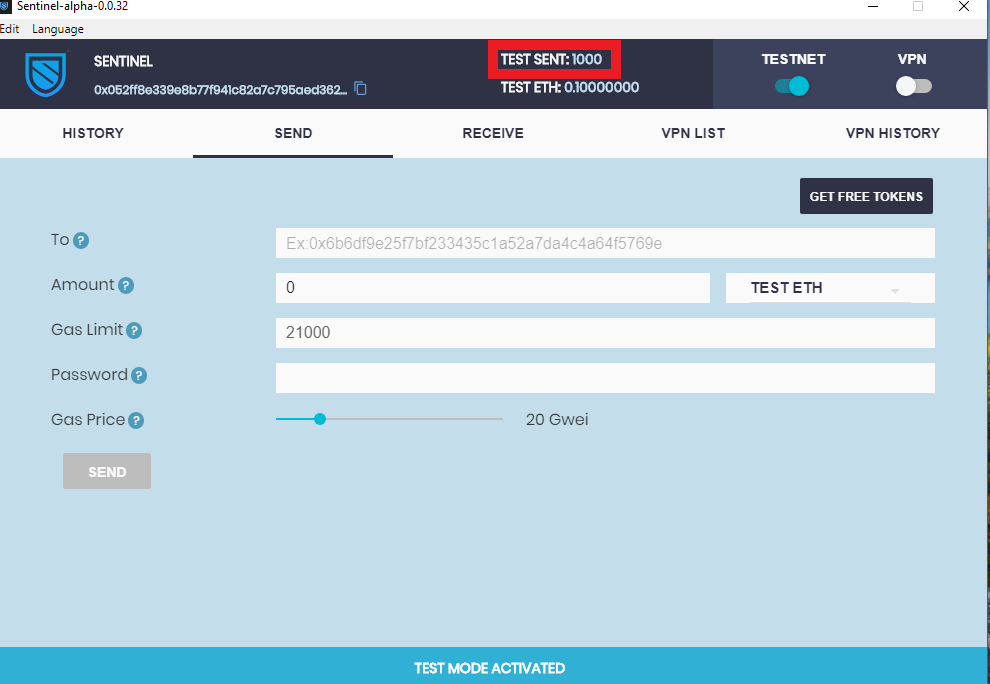Screen dimensions: 990x684
Task: Focus the Password input field
Action: [605, 378]
